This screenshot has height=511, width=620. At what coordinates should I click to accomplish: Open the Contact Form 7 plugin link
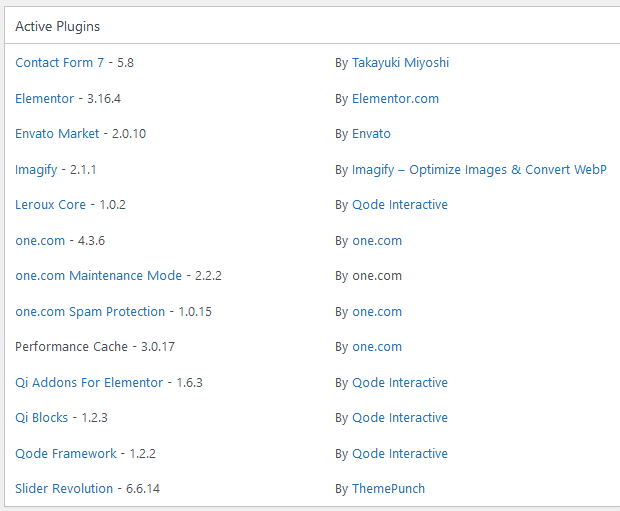tap(60, 63)
